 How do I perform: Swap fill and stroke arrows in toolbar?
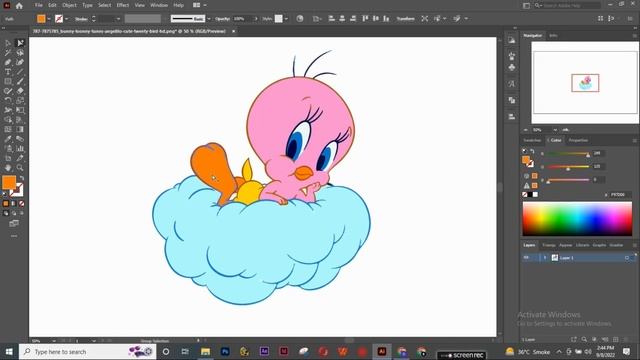coord(21,178)
